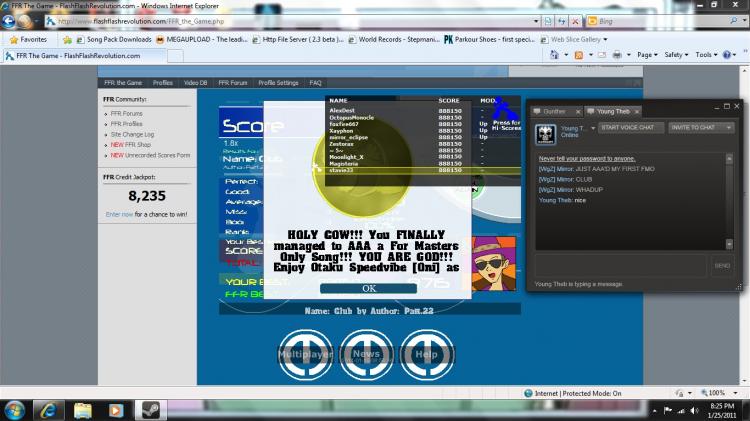This screenshot has height=421, width=750.
Task: Click the OK button in the dialog
Action: (368, 288)
